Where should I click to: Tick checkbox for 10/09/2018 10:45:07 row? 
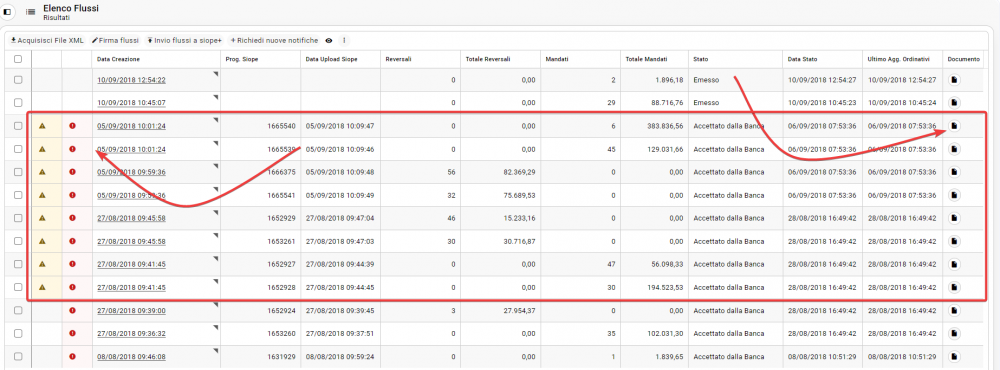(x=18, y=102)
